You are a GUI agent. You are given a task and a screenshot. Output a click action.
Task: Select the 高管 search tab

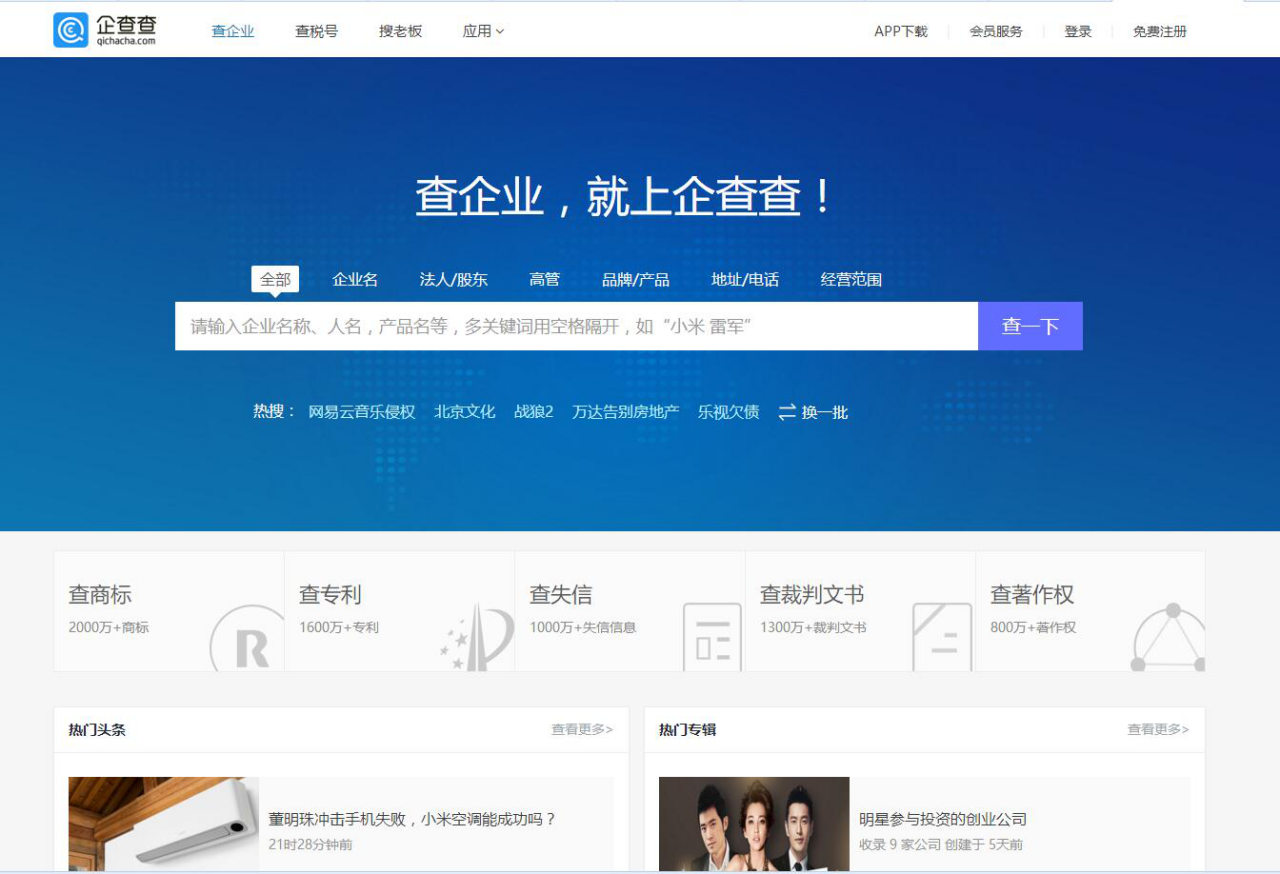click(545, 280)
